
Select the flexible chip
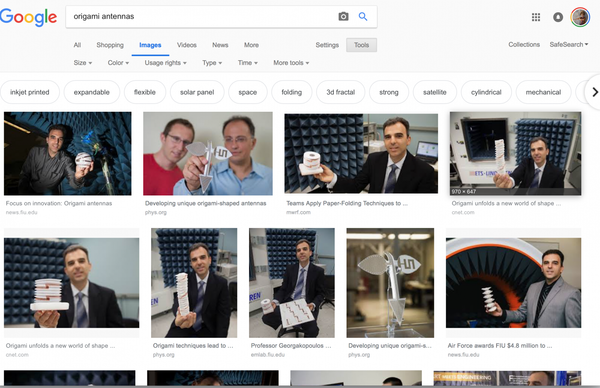click(x=145, y=92)
